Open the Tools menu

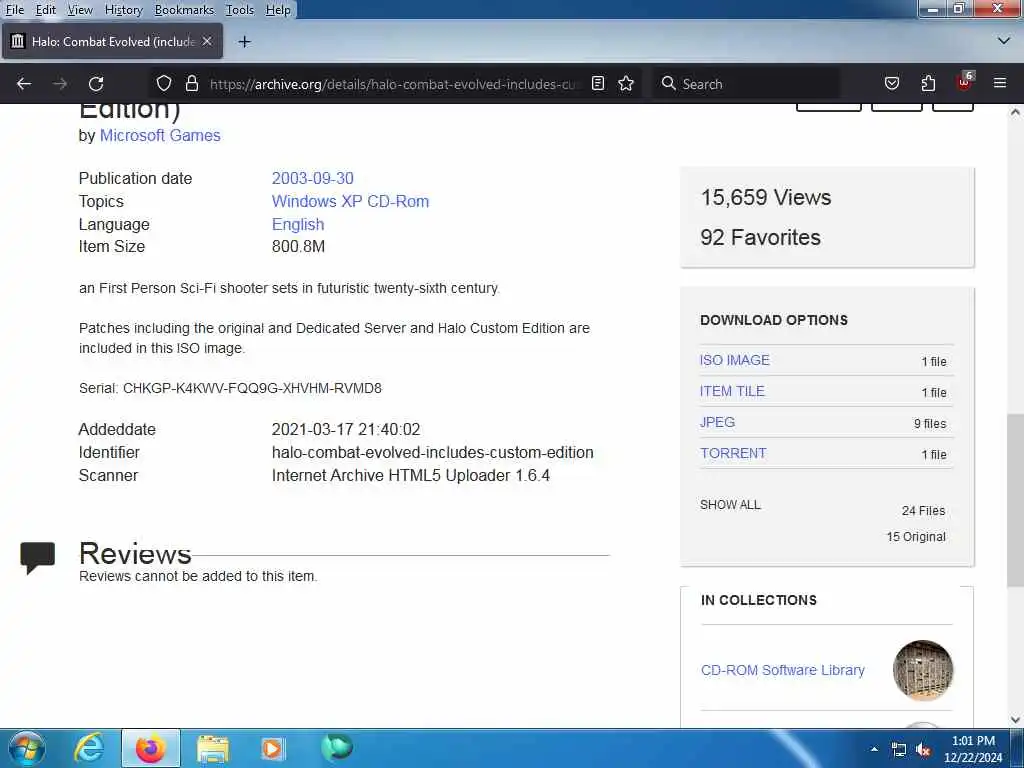coord(240,10)
